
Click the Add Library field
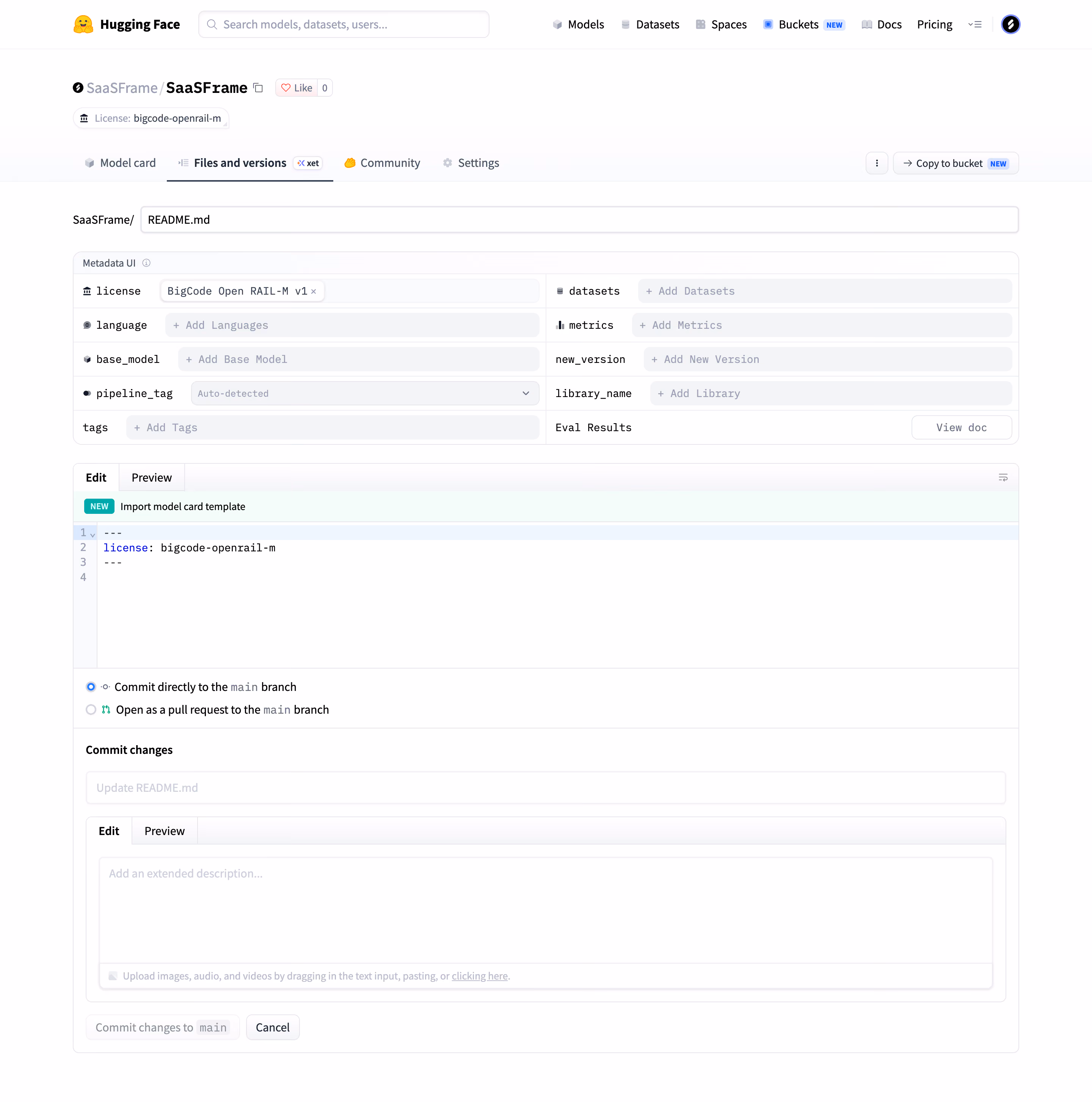[831, 394]
